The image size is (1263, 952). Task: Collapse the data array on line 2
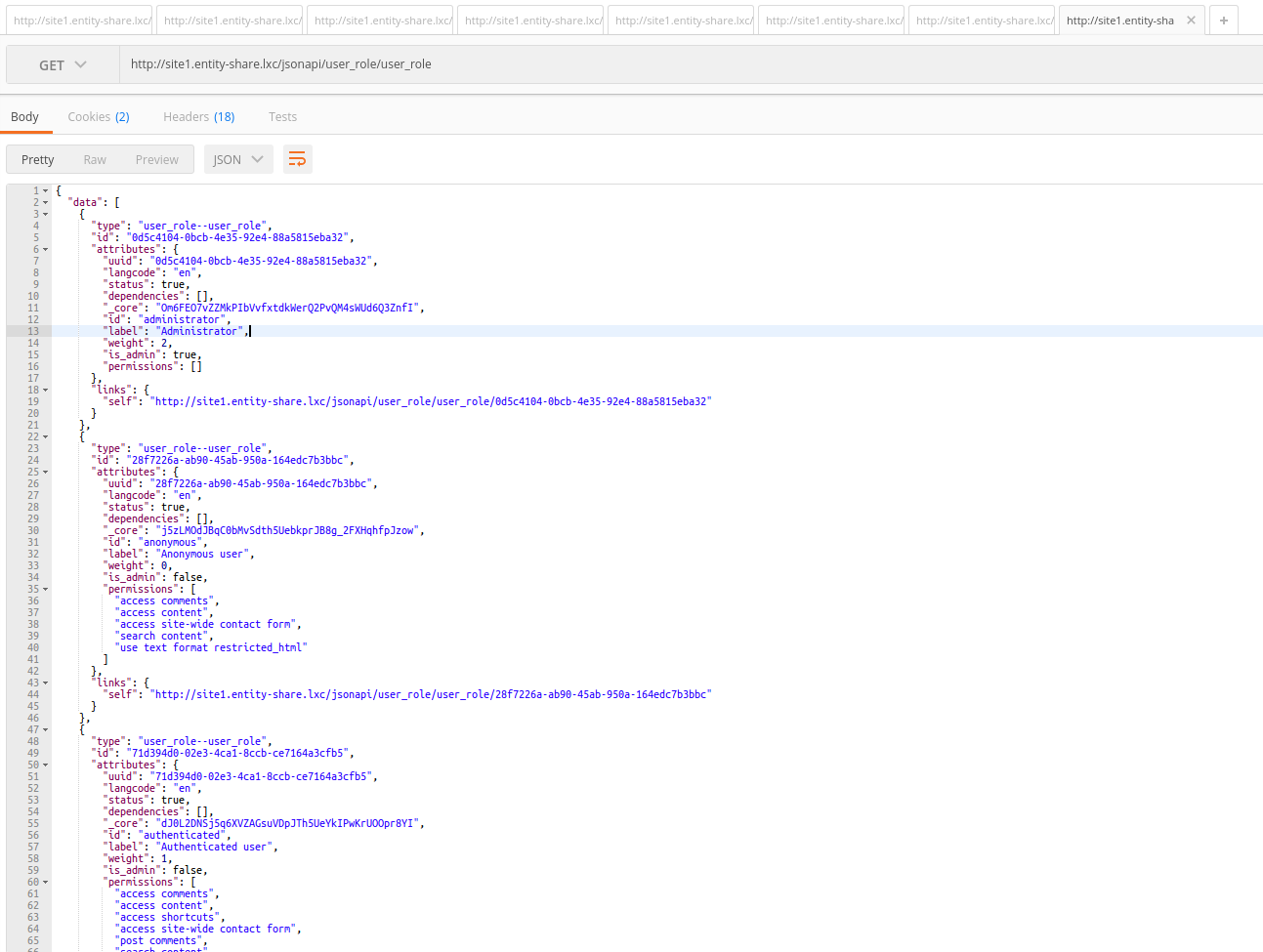click(46, 201)
